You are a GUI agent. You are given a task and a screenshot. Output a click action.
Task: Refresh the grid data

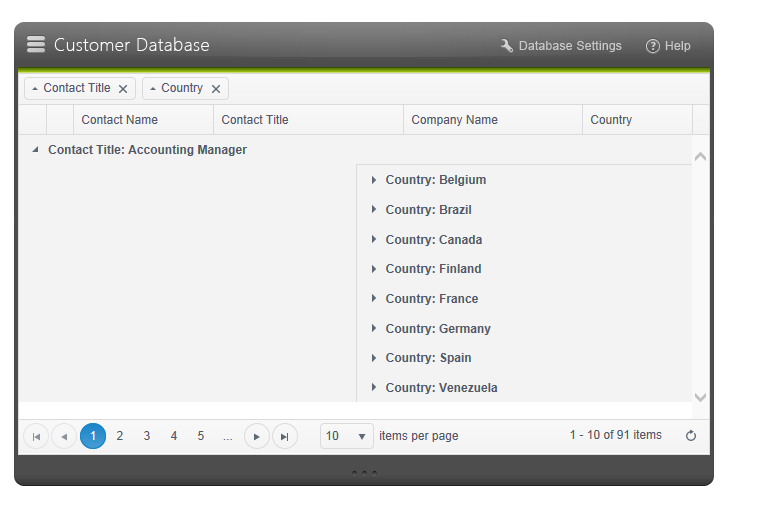[x=690, y=436]
